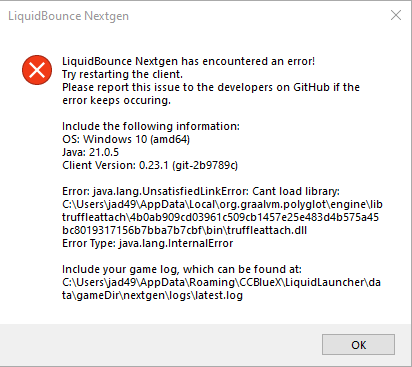Click the 'Try restarting the client.' line

(122, 74)
